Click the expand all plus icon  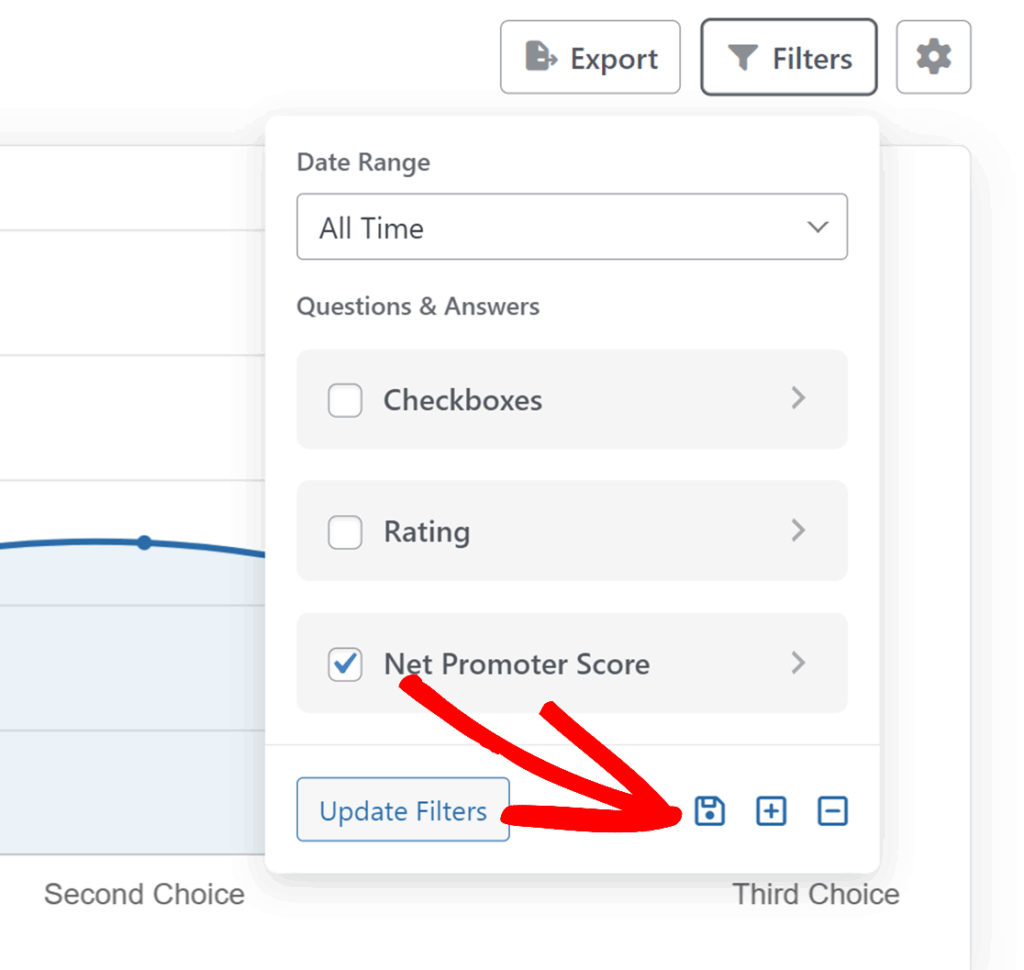tap(771, 811)
